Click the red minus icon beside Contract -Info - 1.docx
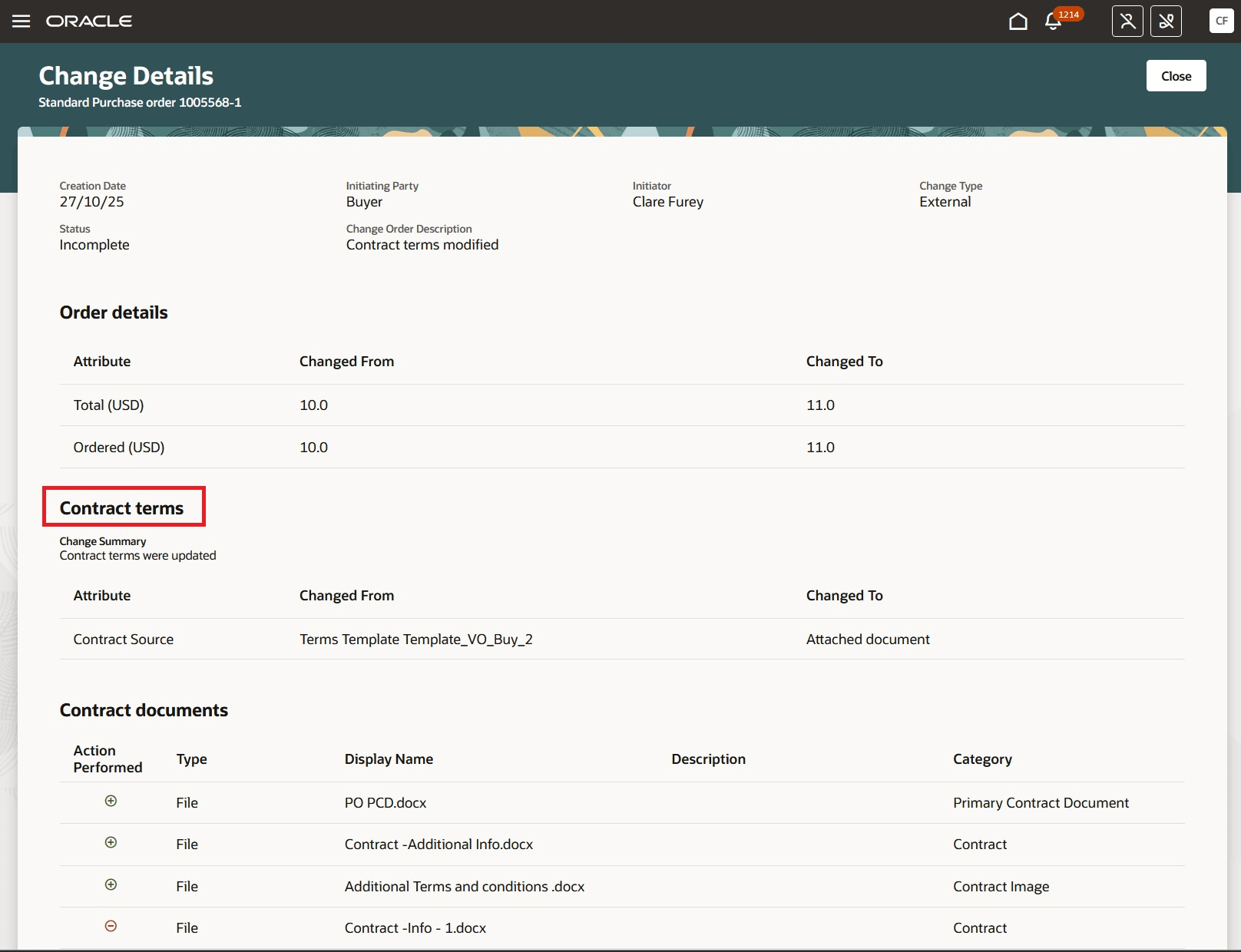Image resolution: width=1241 pixels, height=952 pixels. click(x=111, y=926)
